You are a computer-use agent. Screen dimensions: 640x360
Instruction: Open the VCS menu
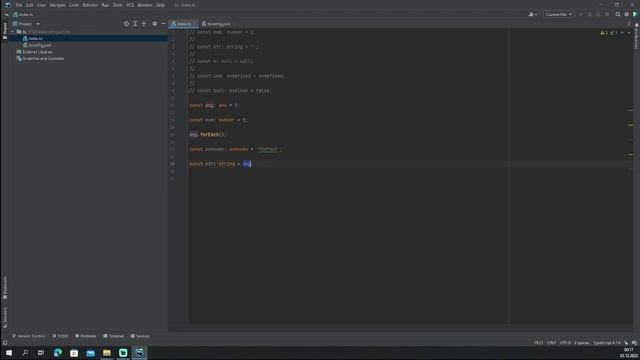tap(130, 5)
